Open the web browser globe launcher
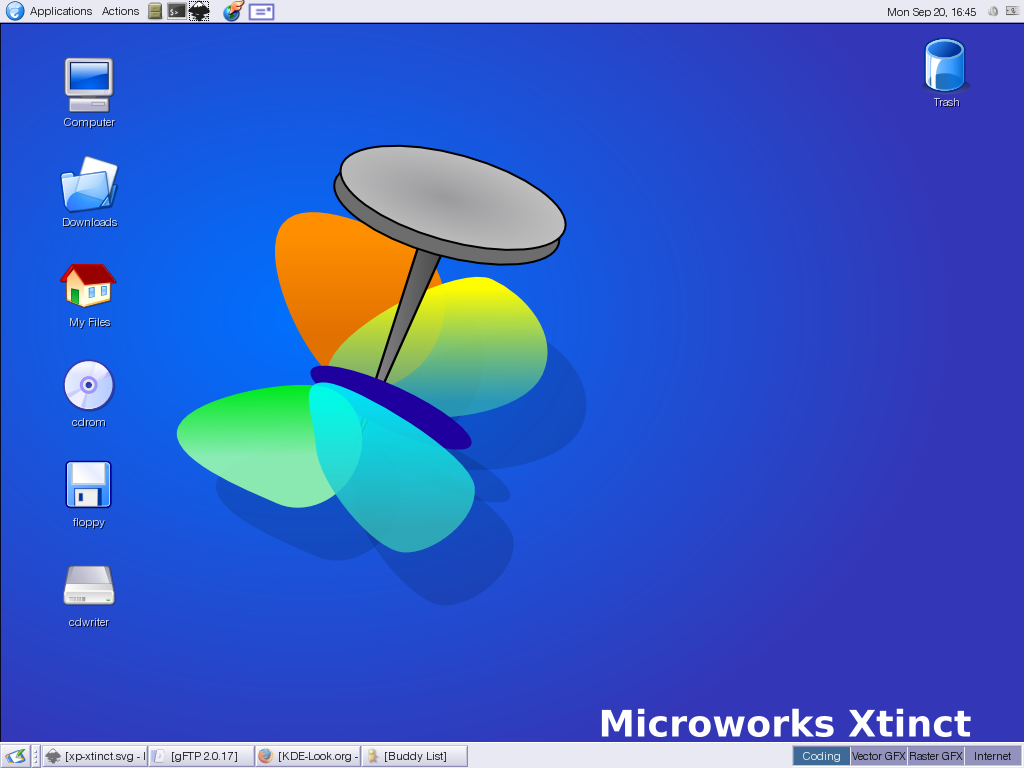The width and height of the screenshot is (1024, 768). (232, 11)
